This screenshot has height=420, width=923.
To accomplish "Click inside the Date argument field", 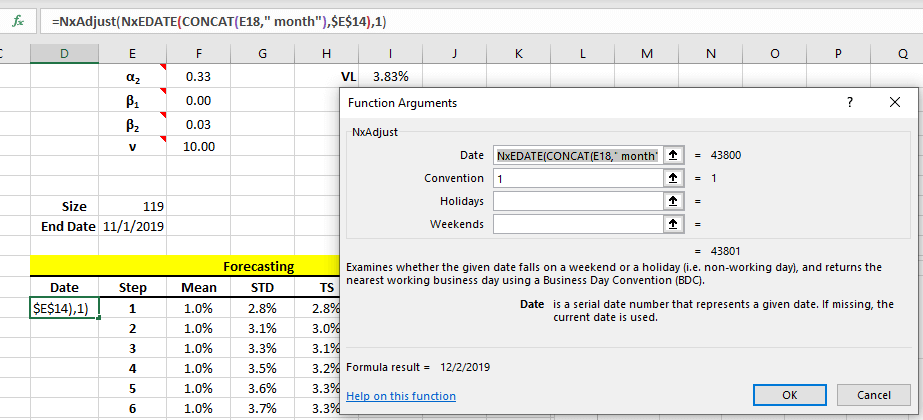I will point(577,155).
